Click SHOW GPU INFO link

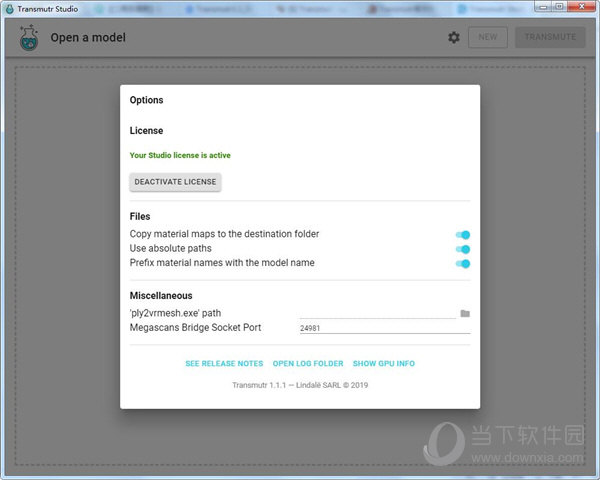[384, 363]
